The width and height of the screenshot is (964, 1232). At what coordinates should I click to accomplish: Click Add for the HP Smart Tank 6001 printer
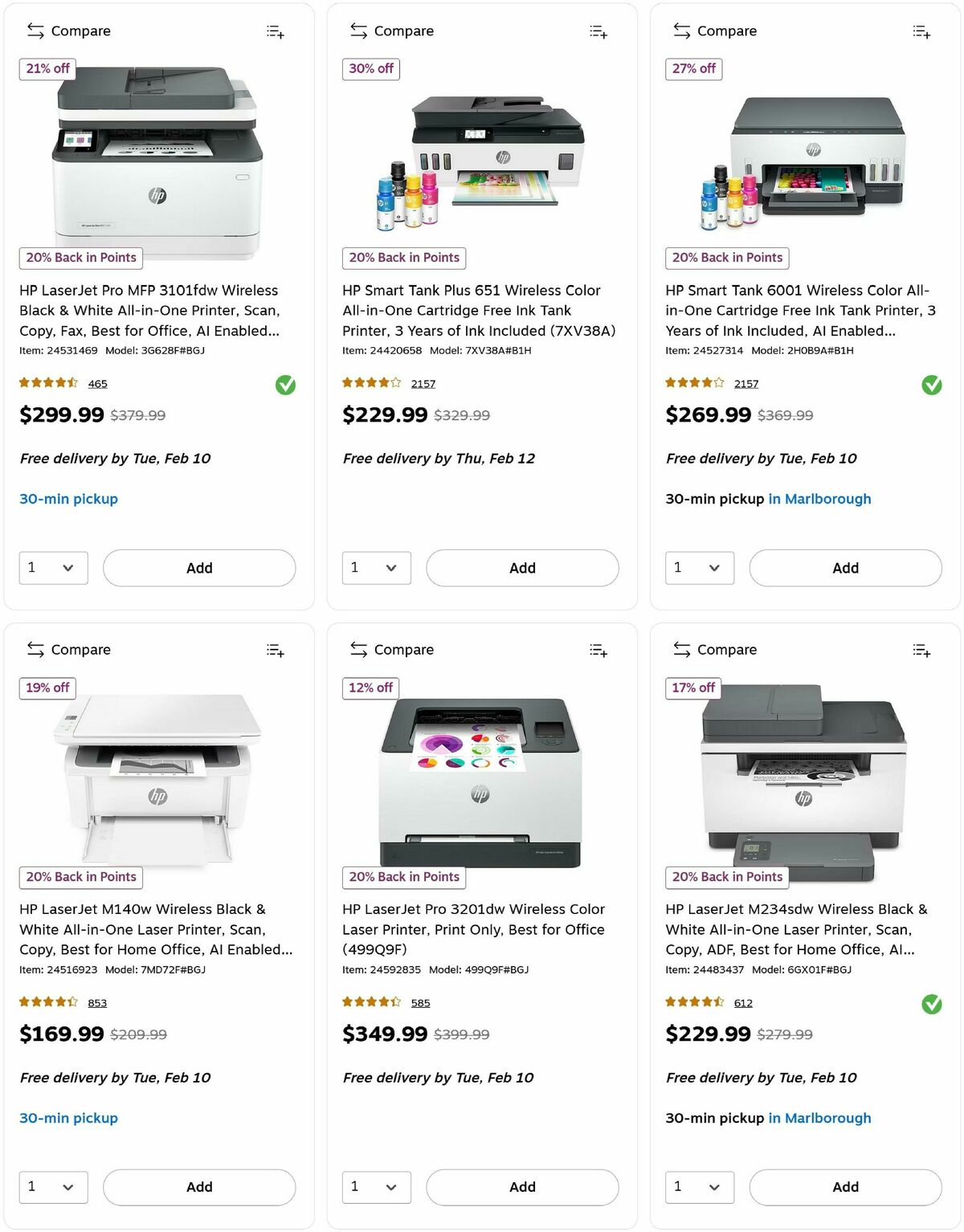(845, 568)
